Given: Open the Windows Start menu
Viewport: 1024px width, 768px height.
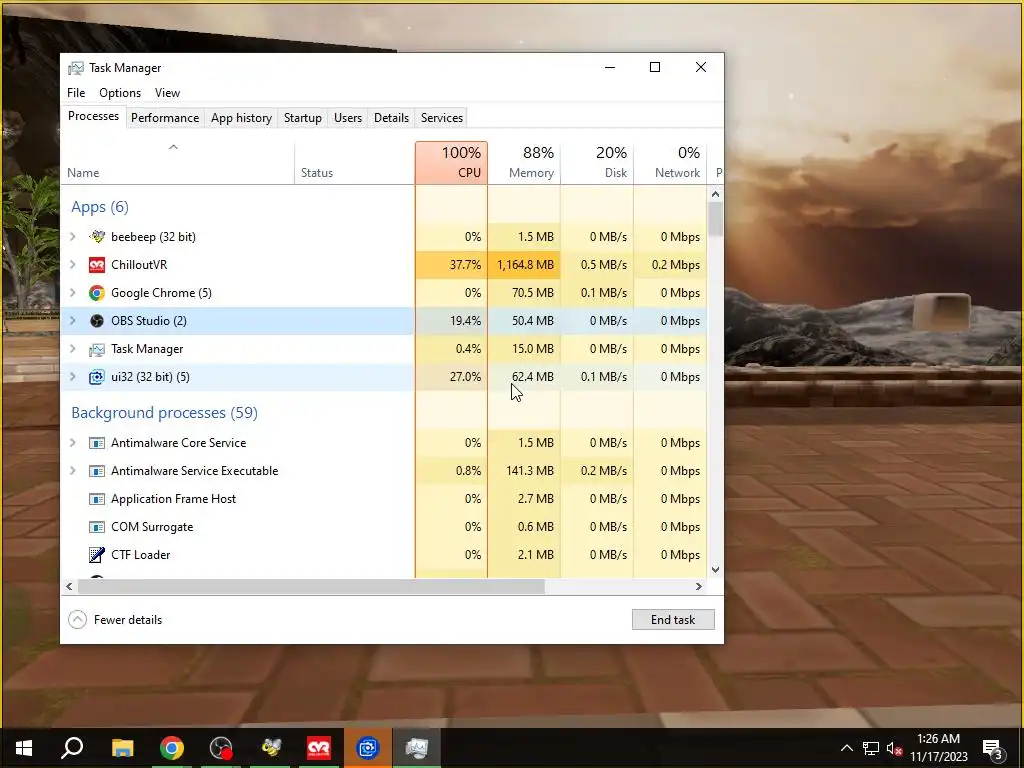Looking at the screenshot, I should [24, 748].
